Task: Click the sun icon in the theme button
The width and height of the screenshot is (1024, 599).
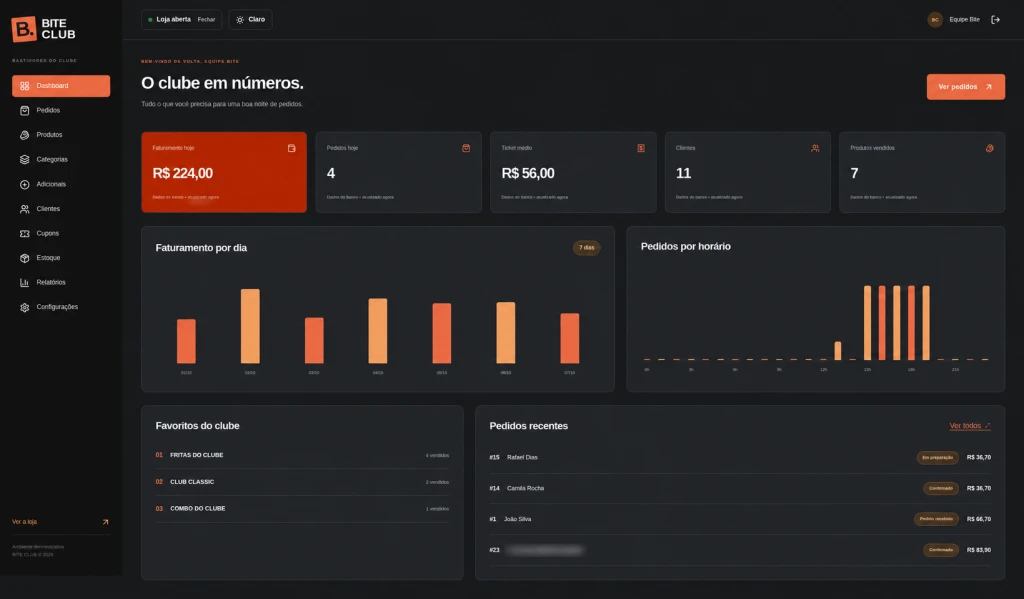Action: click(x=240, y=20)
